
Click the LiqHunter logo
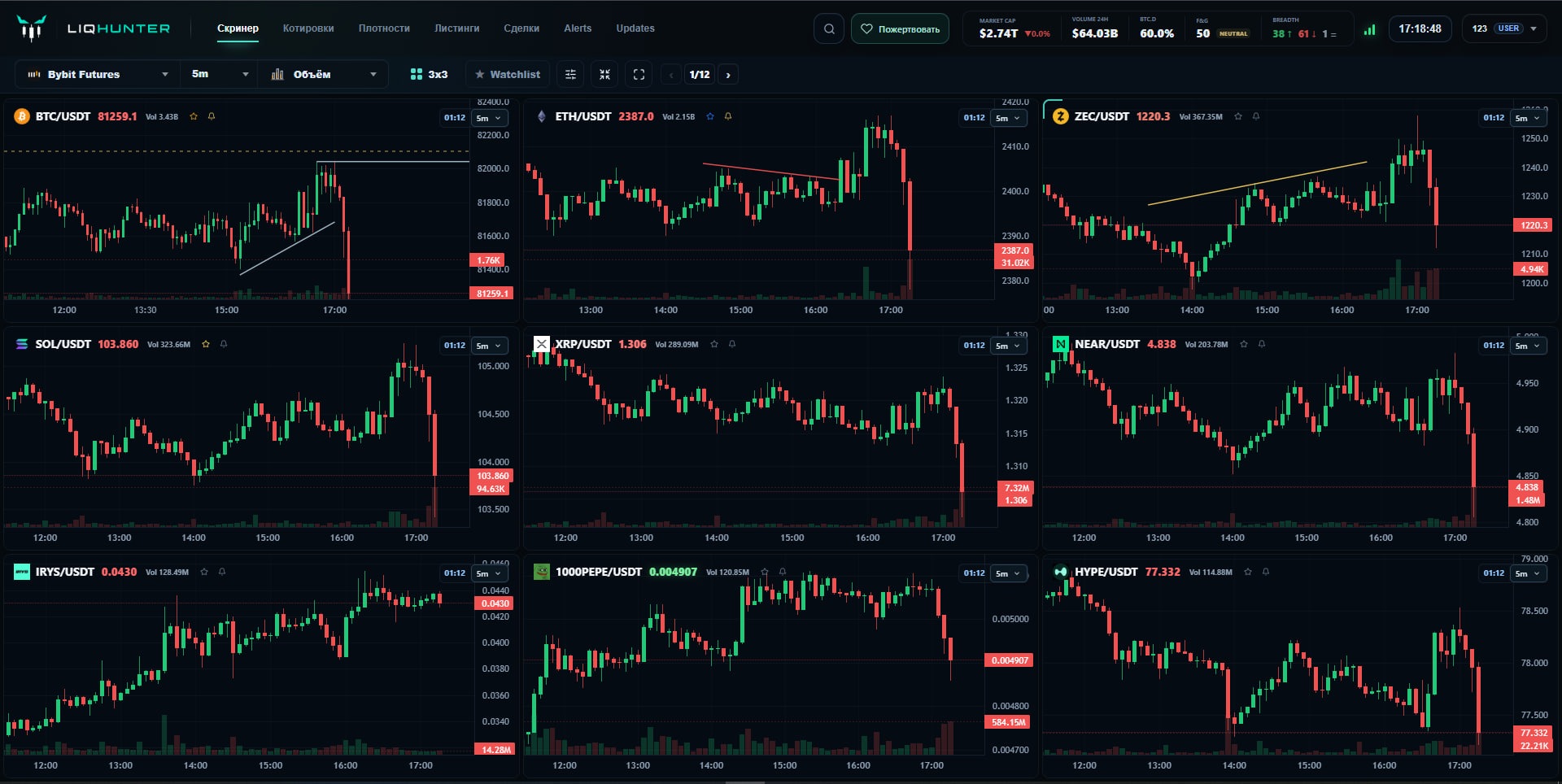click(x=93, y=28)
